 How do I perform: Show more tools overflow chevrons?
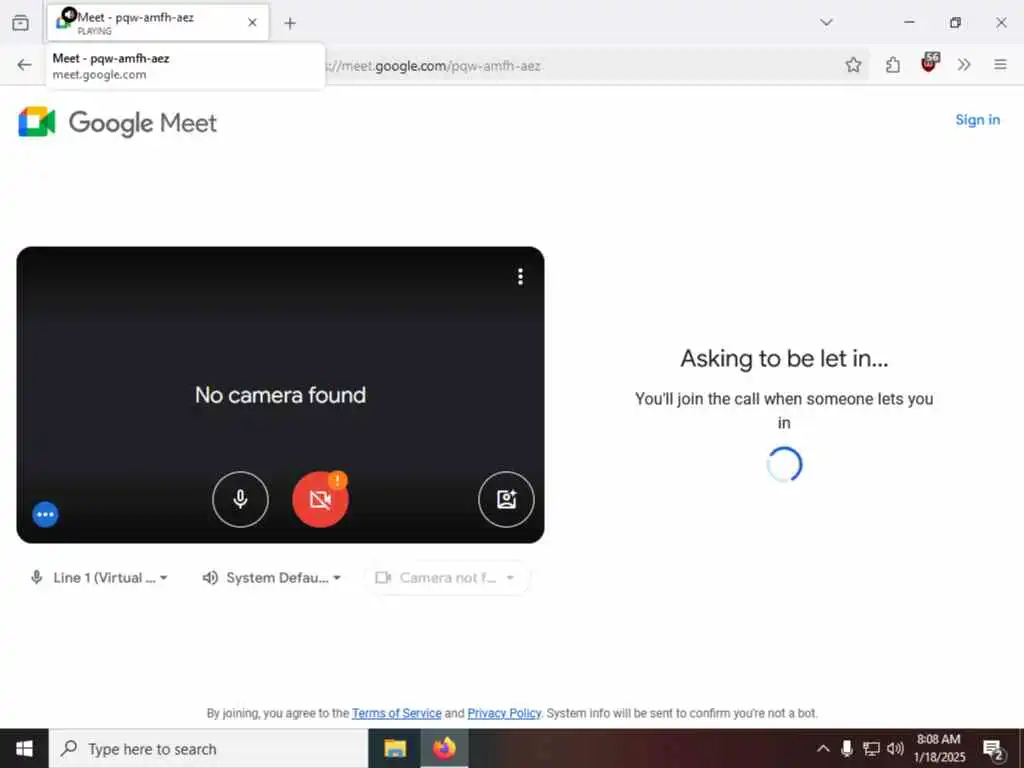[964, 65]
